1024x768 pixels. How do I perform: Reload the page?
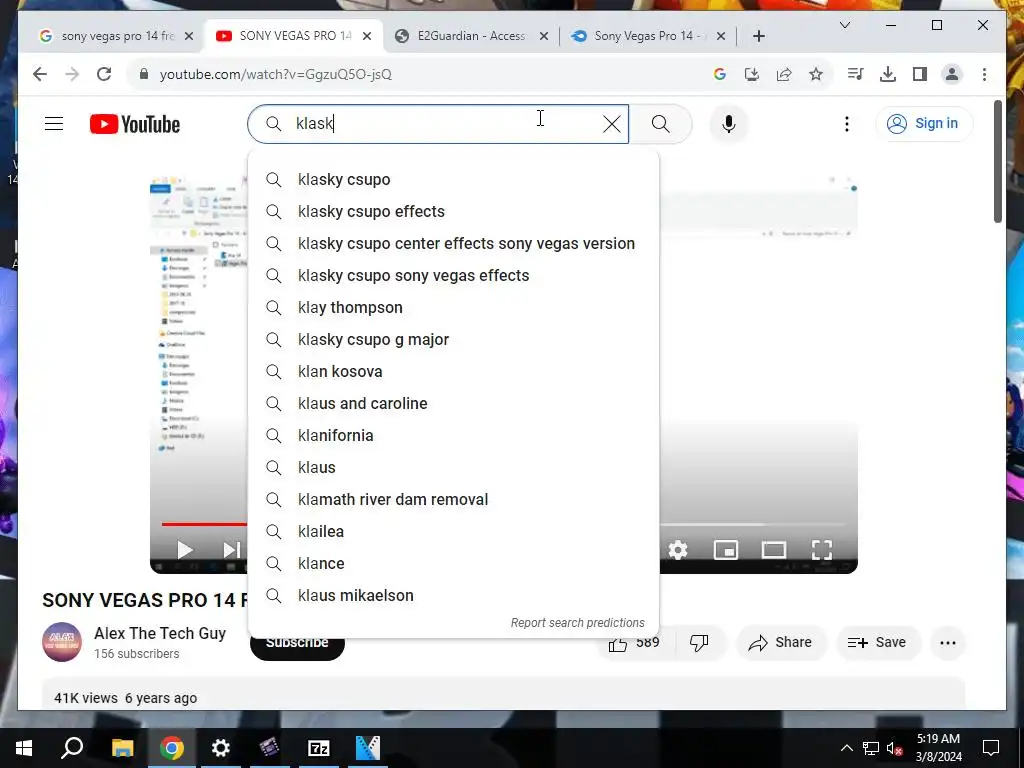(104, 74)
